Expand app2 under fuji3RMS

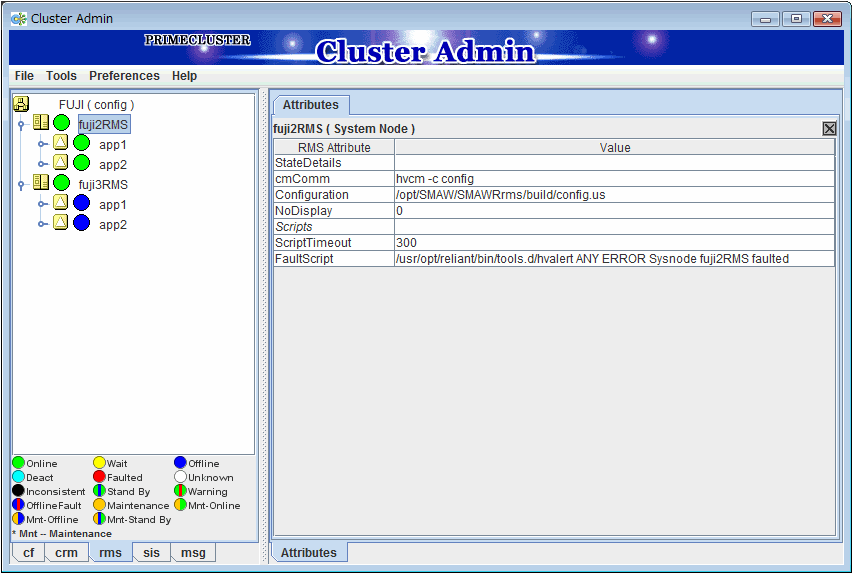pyautogui.click(x=42, y=224)
